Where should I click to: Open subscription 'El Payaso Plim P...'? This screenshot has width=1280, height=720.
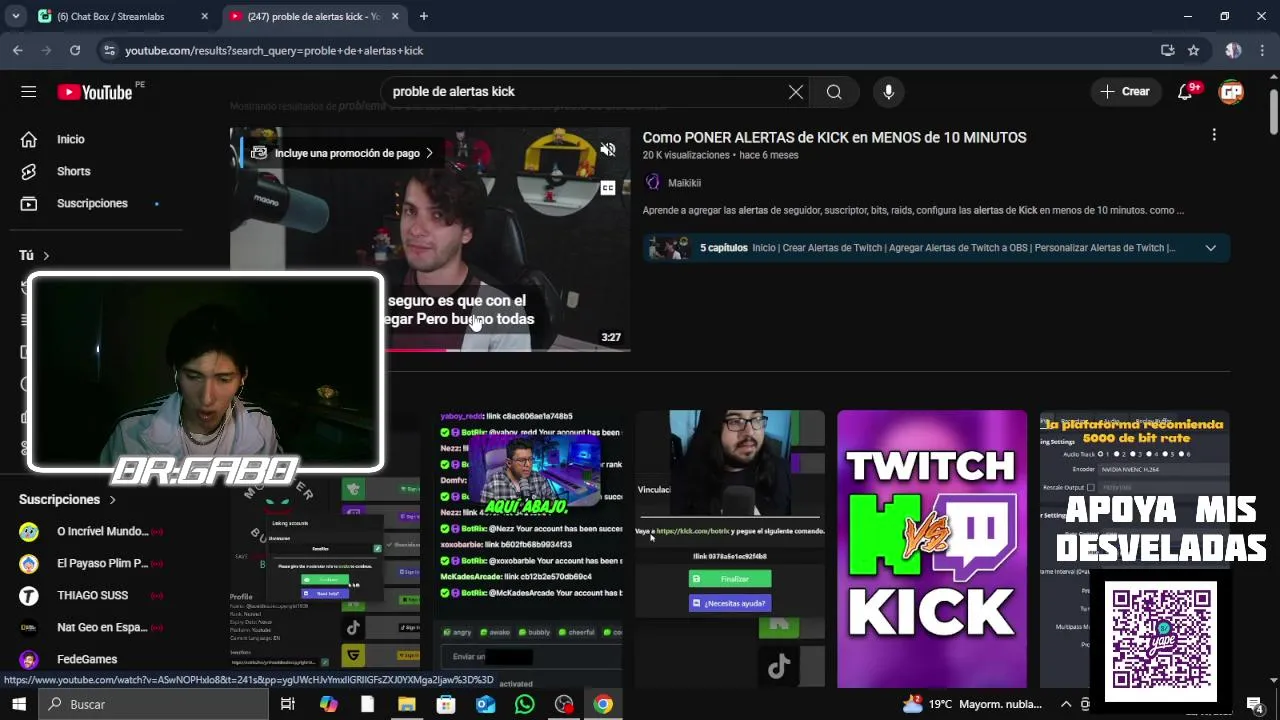(x=100, y=563)
